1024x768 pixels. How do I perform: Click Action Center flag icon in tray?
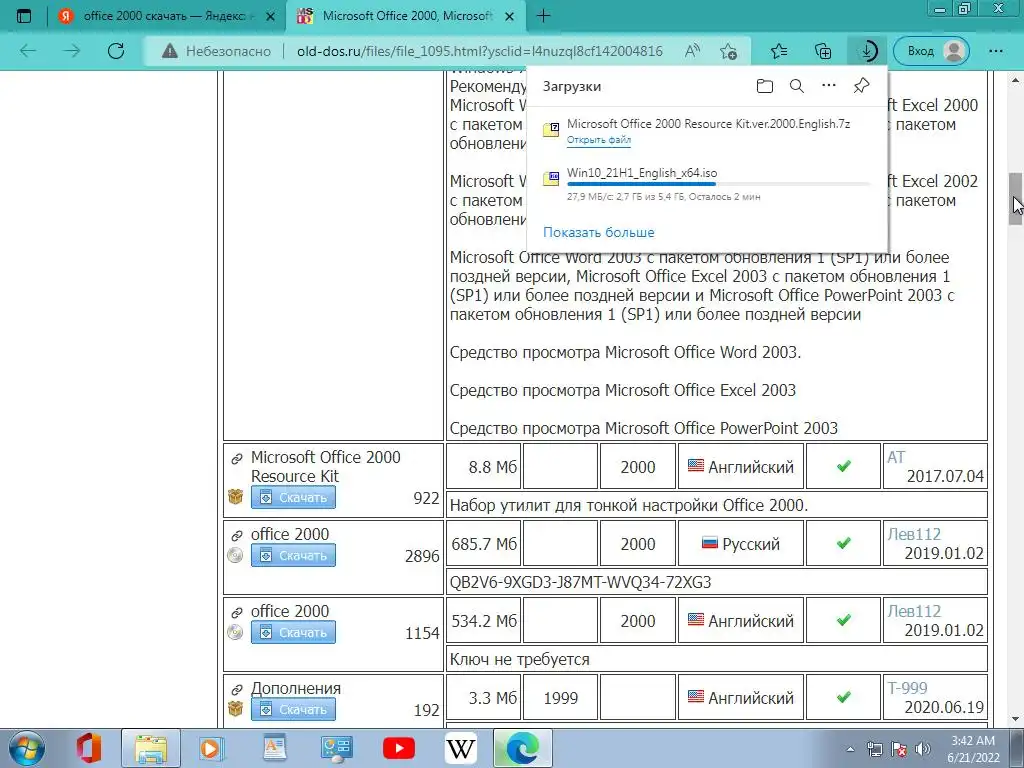coord(899,748)
